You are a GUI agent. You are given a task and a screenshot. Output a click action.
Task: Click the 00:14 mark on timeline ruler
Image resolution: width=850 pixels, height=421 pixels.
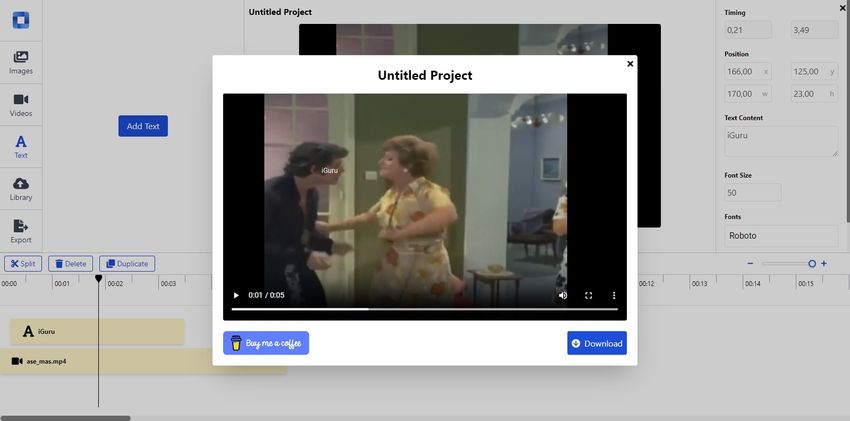coord(752,283)
